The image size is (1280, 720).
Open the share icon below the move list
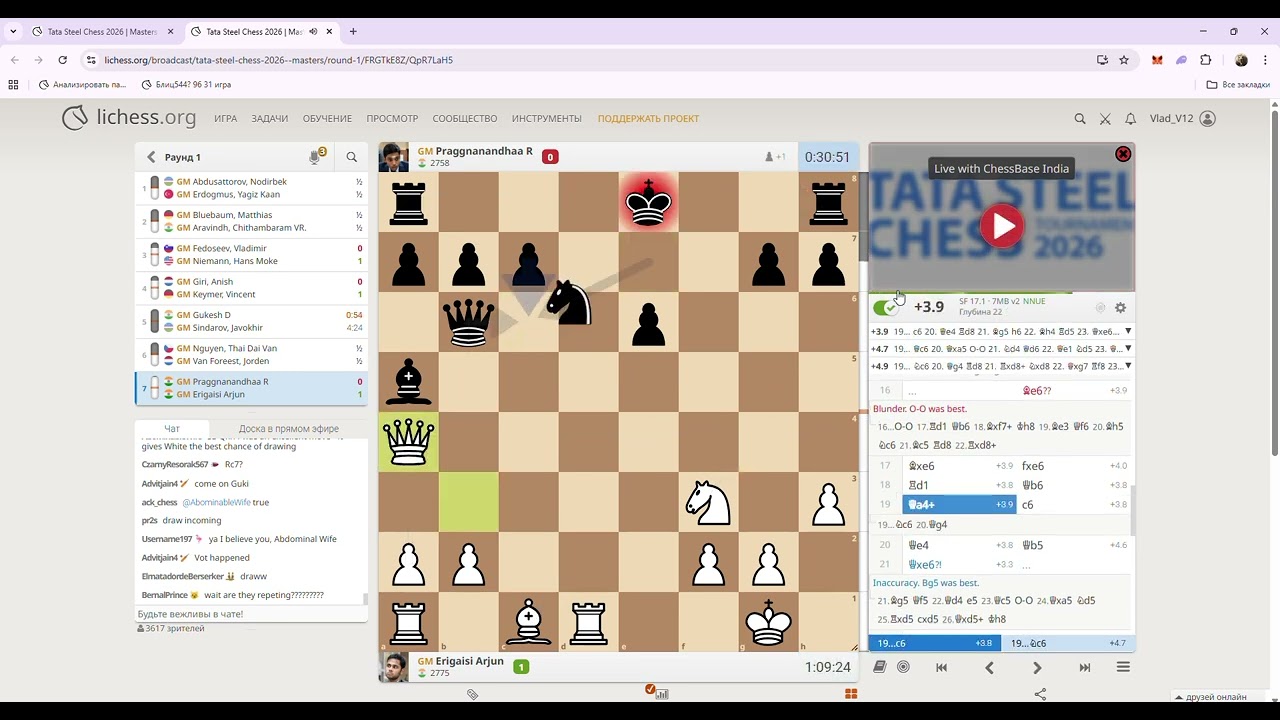[x=1040, y=694]
